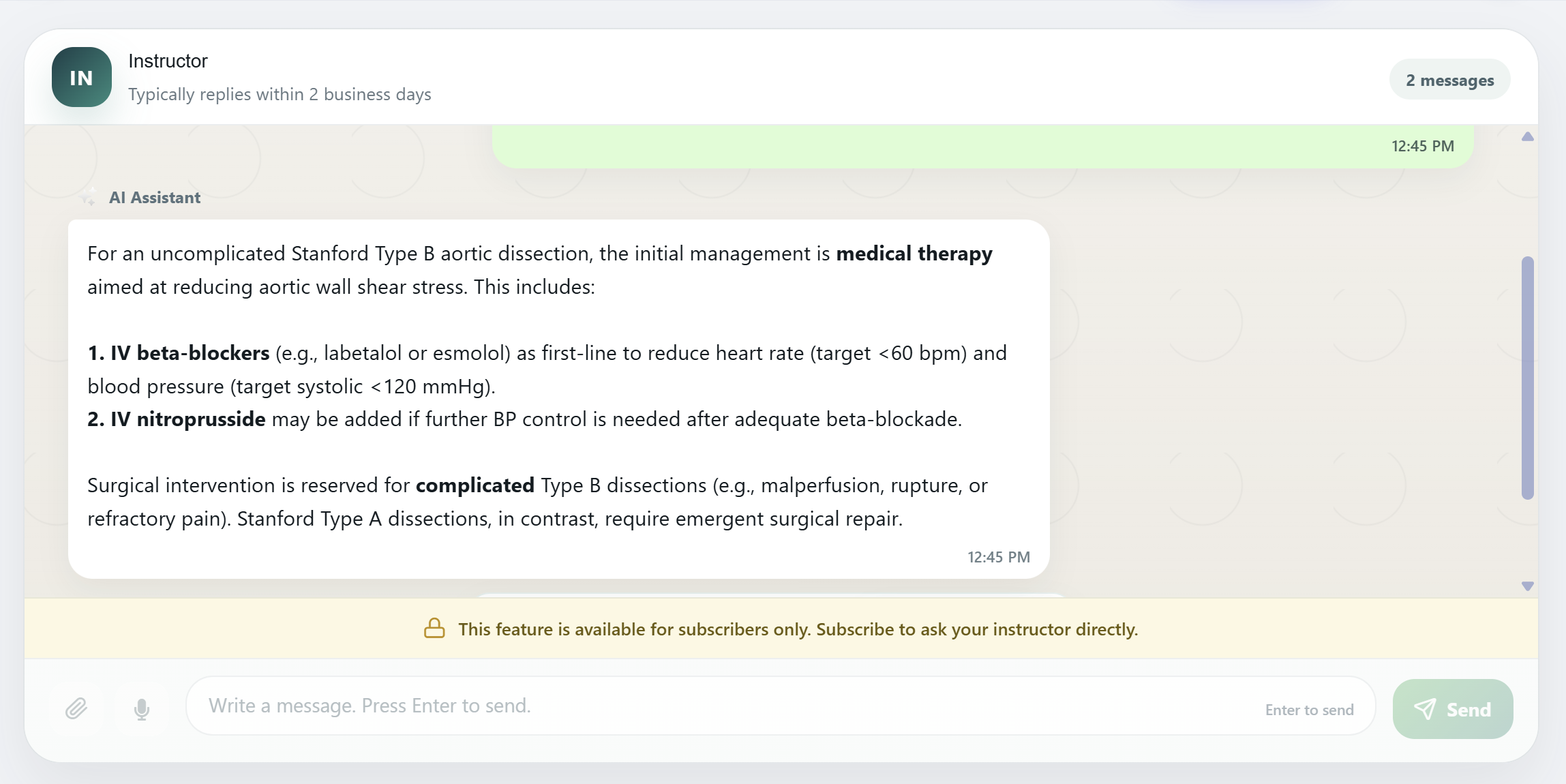Click the microphone voice input icon

coord(142,709)
